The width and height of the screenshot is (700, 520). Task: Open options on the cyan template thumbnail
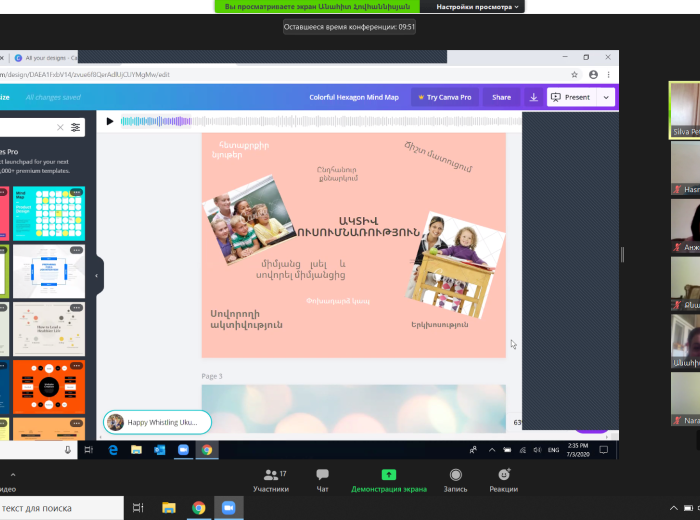tap(76, 192)
